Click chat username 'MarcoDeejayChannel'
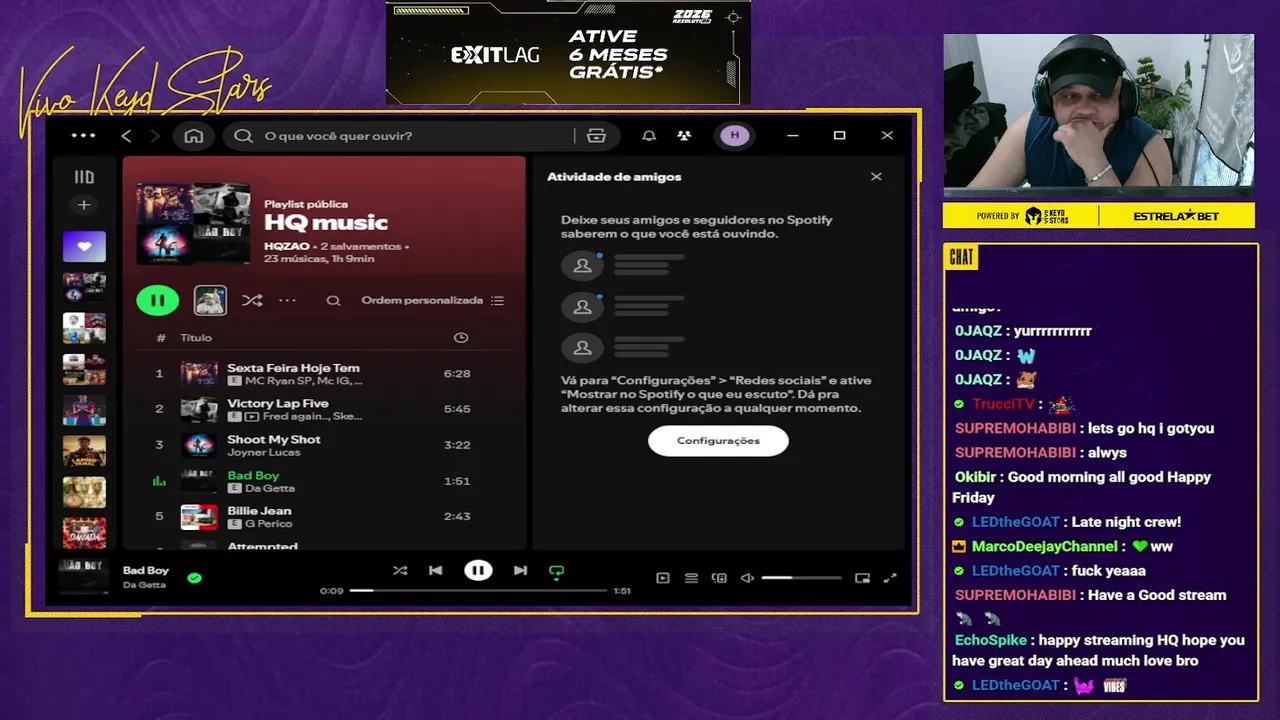 1045,546
